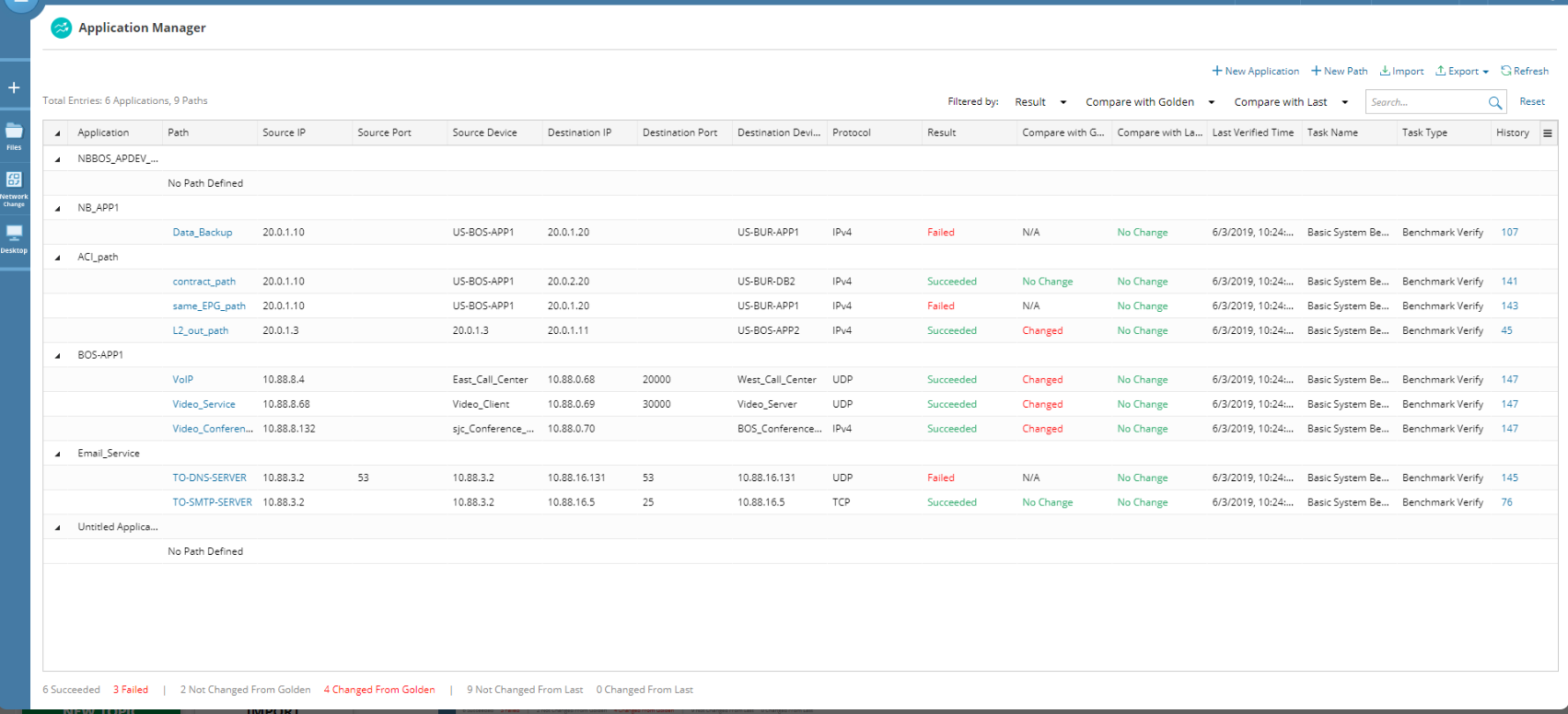Viewport: 1568px width, 714px height.
Task: Click the plus icon in left sidebar
Action: (14, 87)
